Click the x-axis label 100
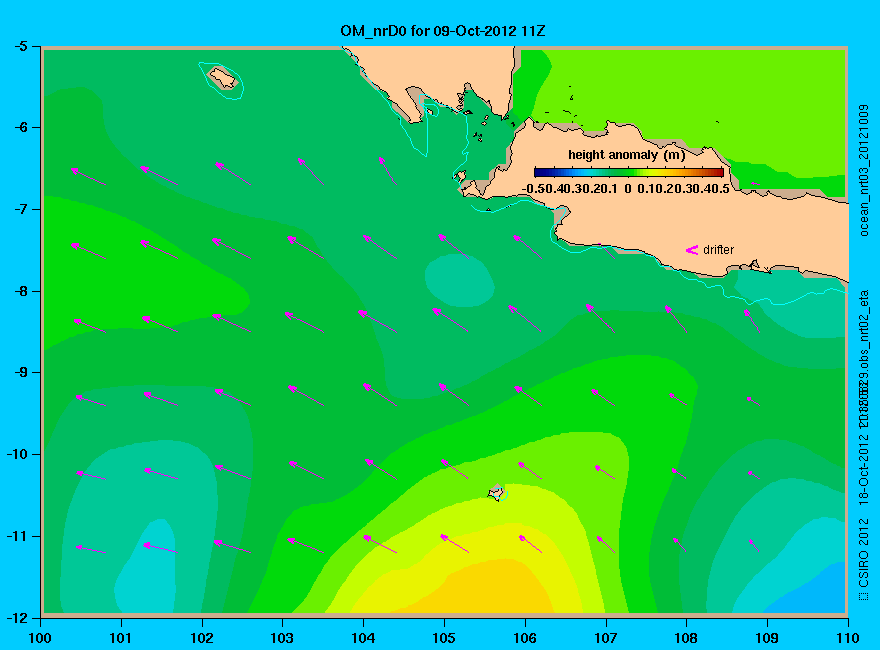 coord(40,638)
